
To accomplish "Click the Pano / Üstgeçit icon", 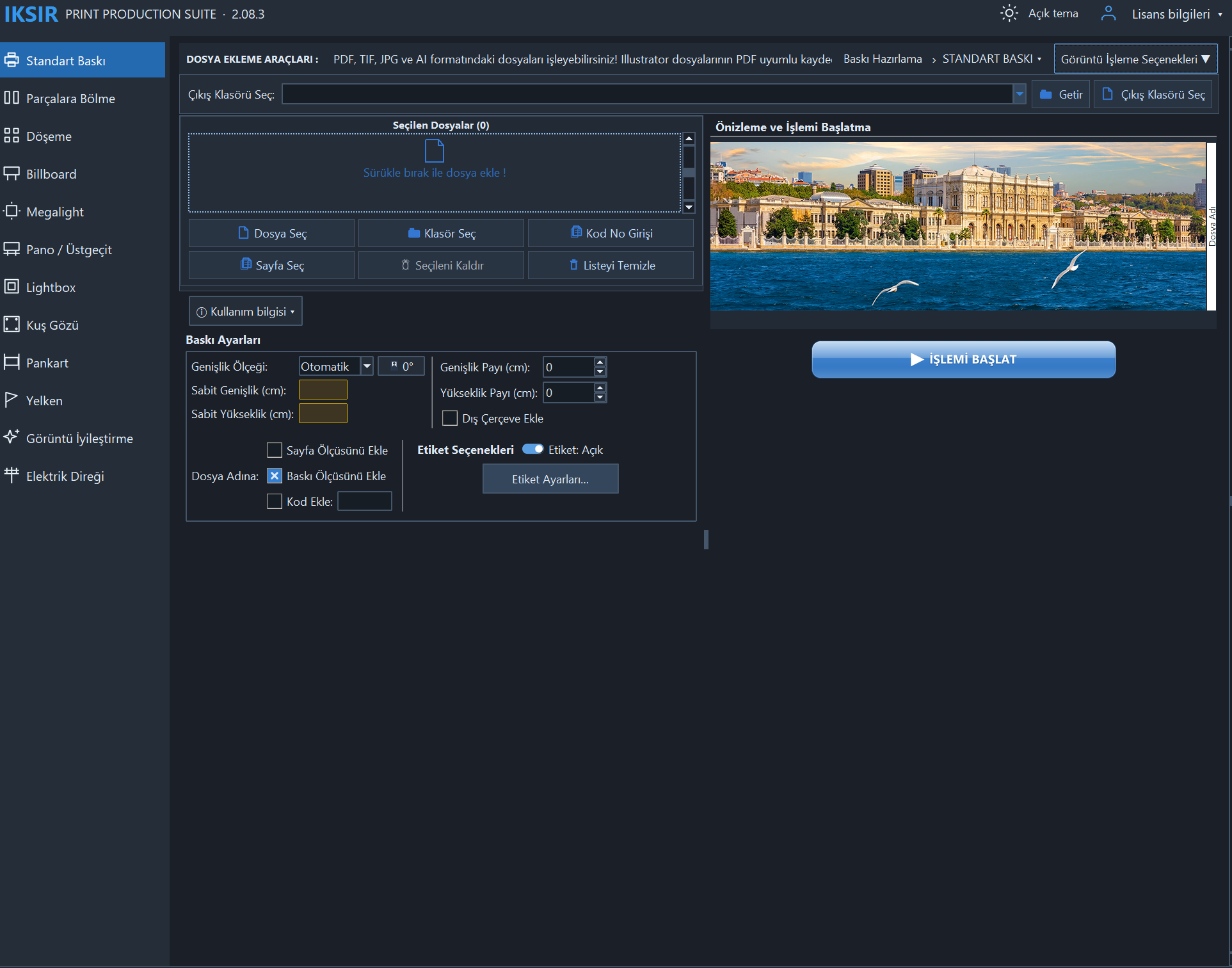I will (x=12, y=249).
